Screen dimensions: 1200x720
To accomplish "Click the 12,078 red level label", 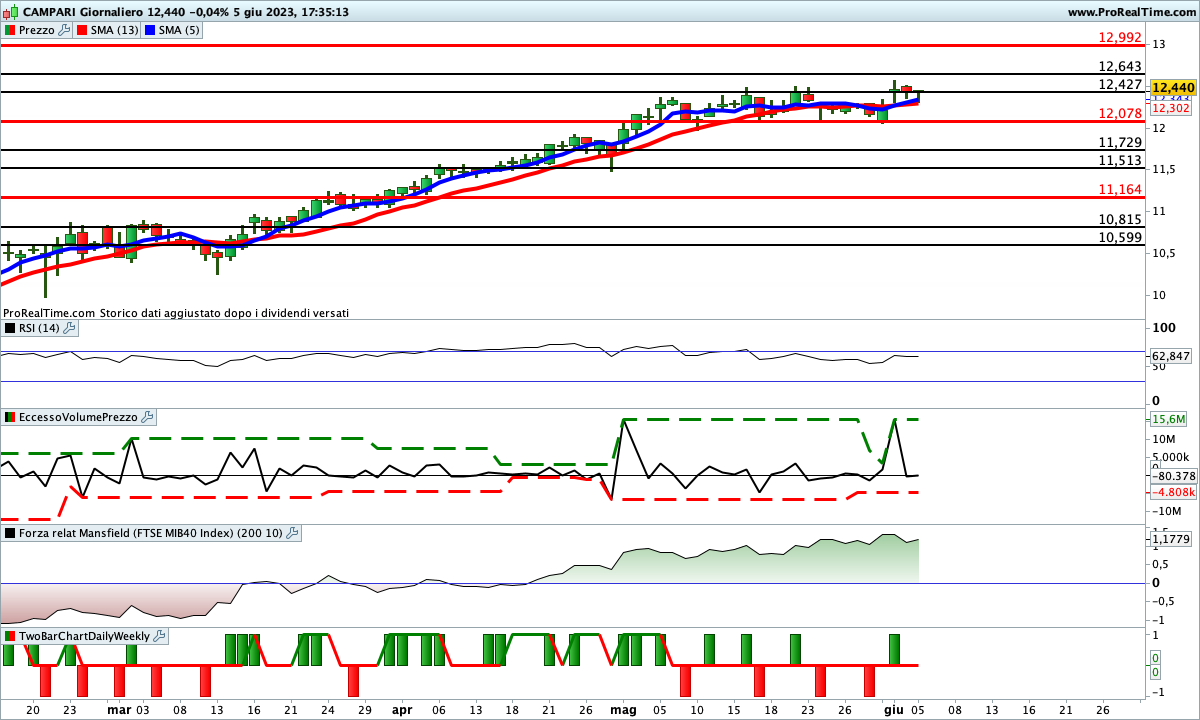I will pyautogui.click(x=1120, y=113).
